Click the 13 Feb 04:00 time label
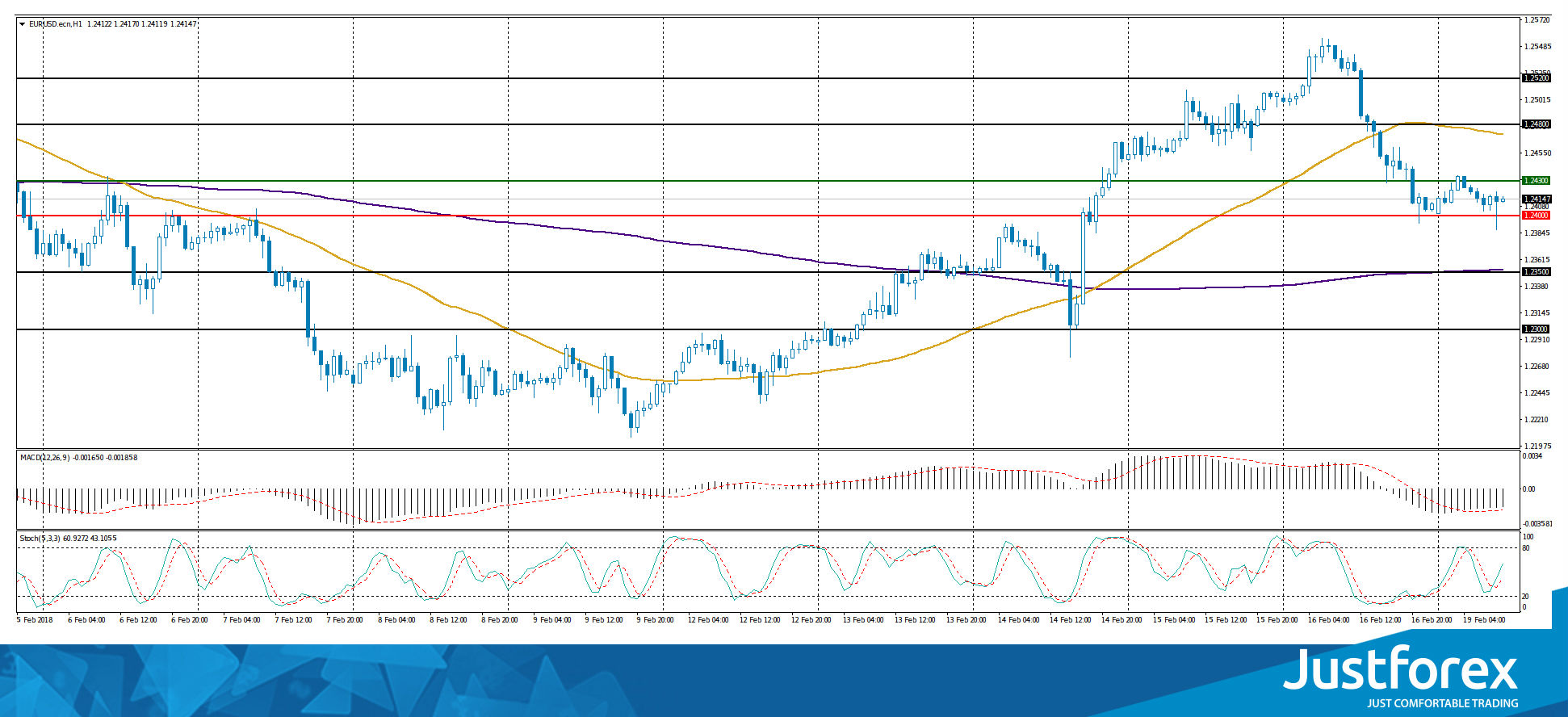 863,620
